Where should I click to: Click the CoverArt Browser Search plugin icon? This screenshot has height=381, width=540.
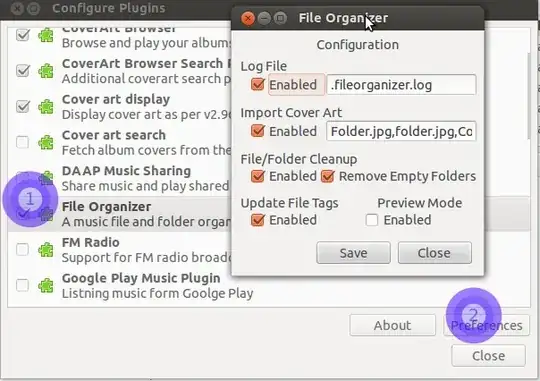coord(46,71)
